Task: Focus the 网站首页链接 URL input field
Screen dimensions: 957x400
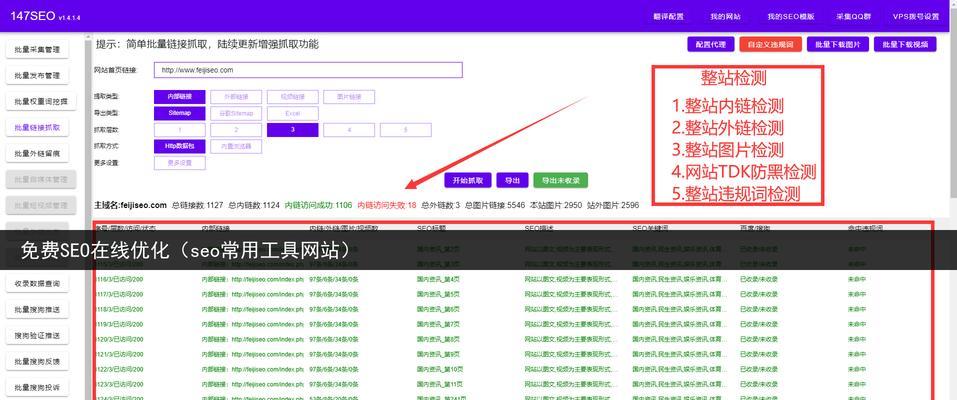Action: [308, 70]
